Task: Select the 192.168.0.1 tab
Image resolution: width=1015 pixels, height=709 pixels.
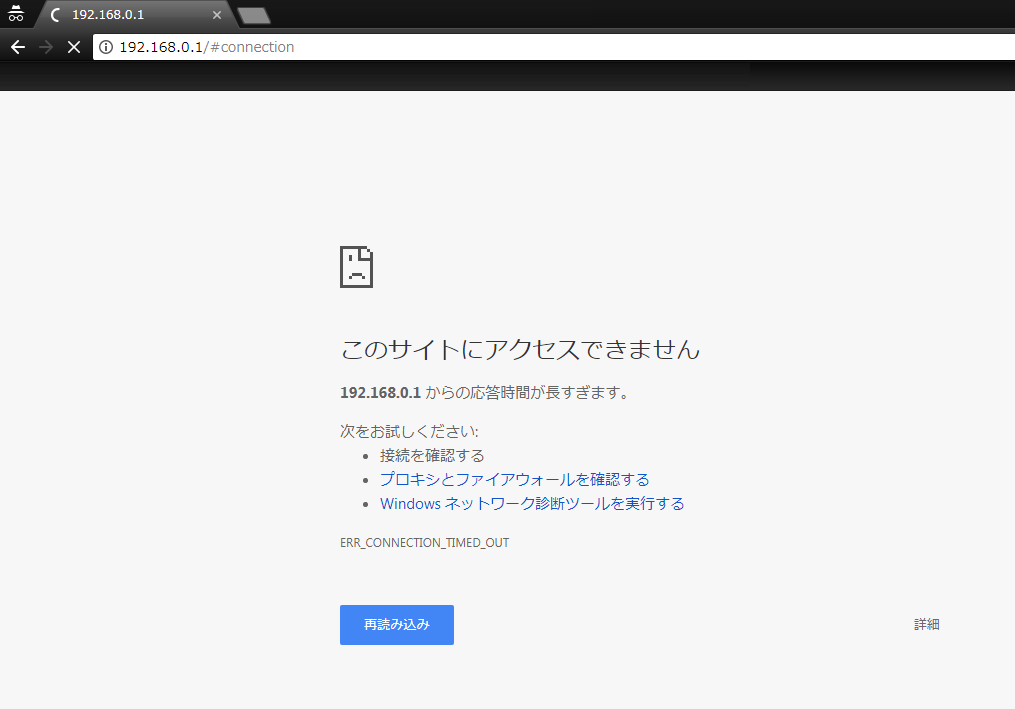Action: click(x=130, y=15)
